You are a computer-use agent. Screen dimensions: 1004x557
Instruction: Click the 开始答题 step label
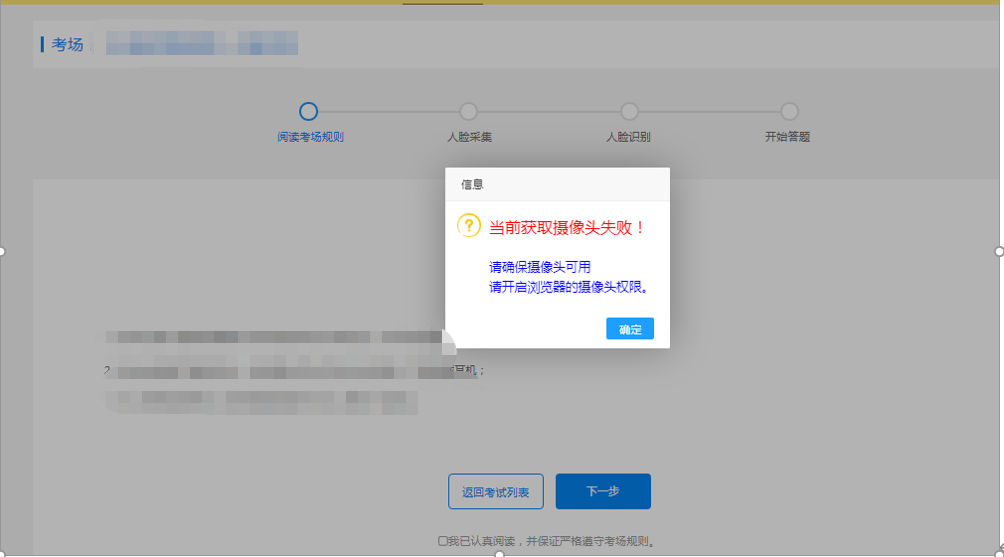coord(787,137)
